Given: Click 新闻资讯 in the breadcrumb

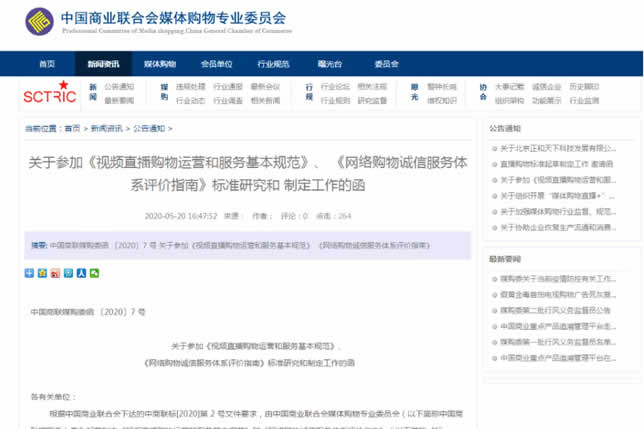Looking at the screenshot, I should click(x=107, y=129).
